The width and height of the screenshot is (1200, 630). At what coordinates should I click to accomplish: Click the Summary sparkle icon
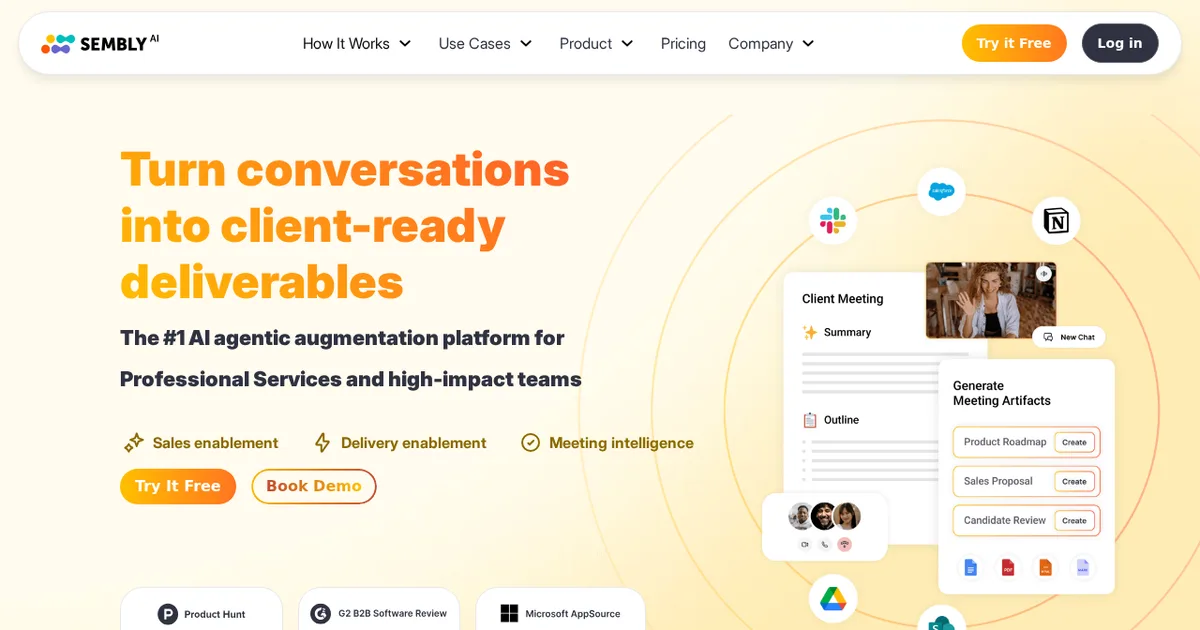(810, 332)
